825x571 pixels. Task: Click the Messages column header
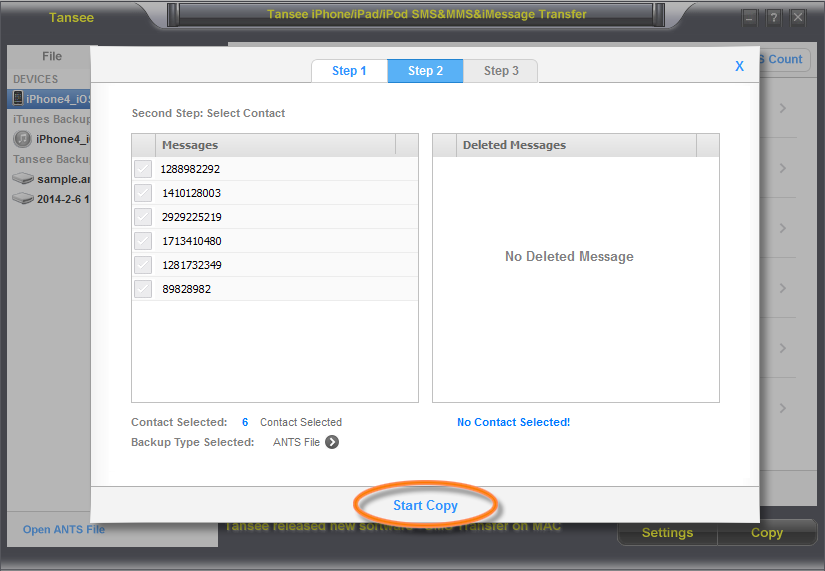pos(276,145)
